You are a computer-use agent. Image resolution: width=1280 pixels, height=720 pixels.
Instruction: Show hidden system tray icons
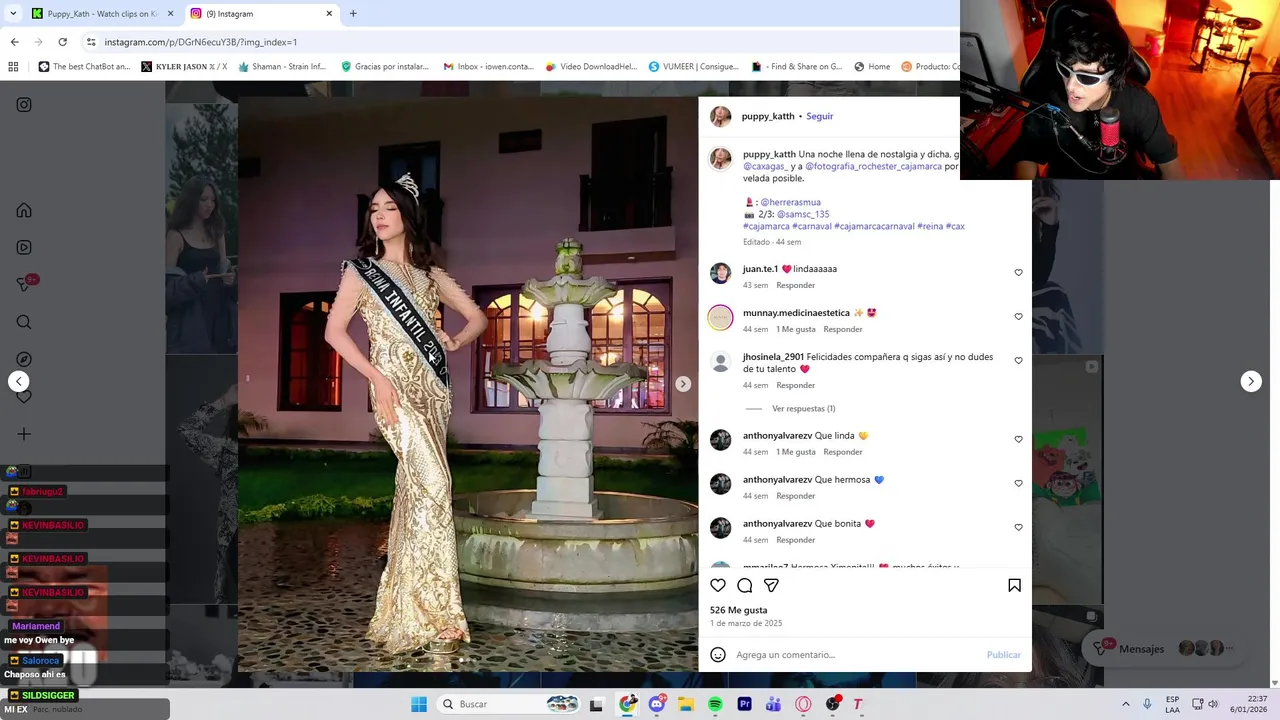click(x=1126, y=704)
